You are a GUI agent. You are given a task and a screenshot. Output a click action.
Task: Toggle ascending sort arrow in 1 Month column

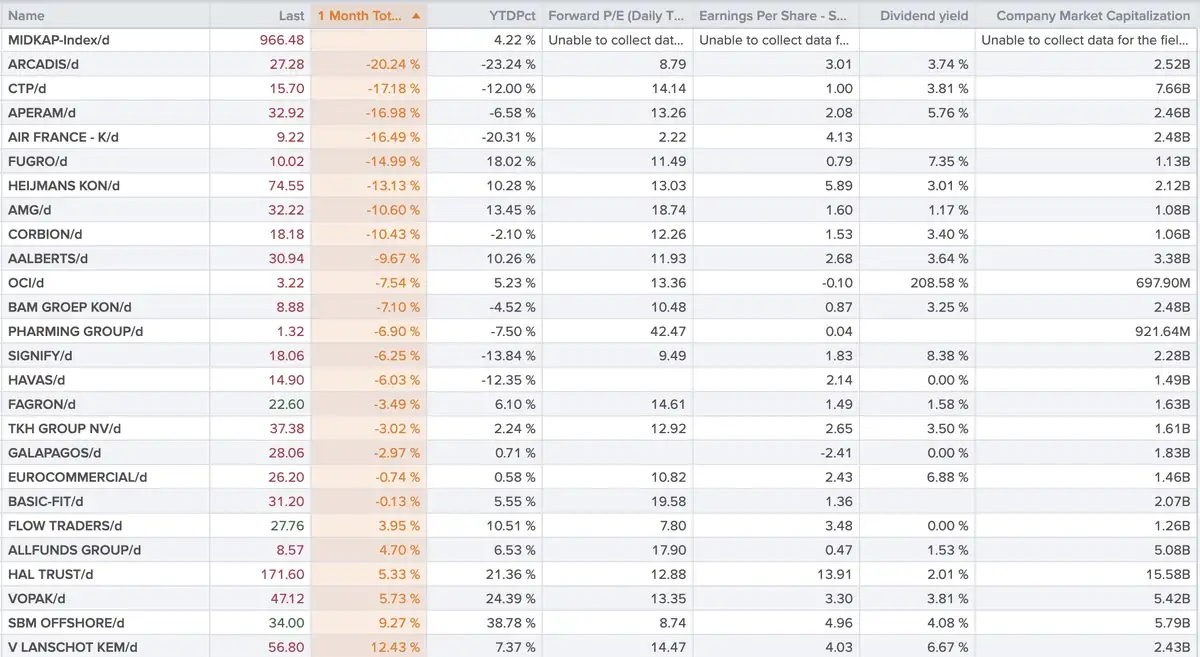coord(416,16)
